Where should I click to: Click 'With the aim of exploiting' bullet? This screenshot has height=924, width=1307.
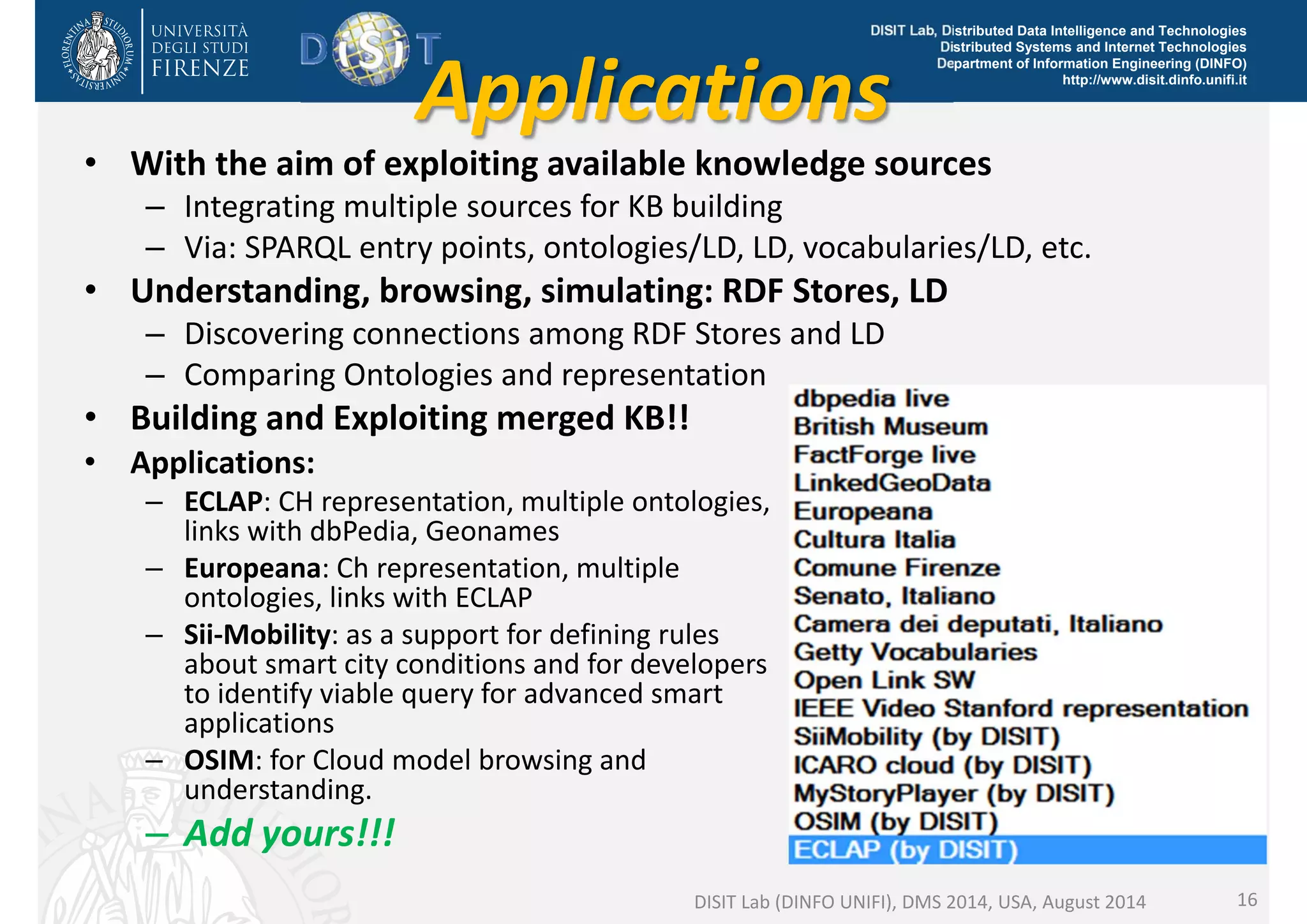pos(561,165)
